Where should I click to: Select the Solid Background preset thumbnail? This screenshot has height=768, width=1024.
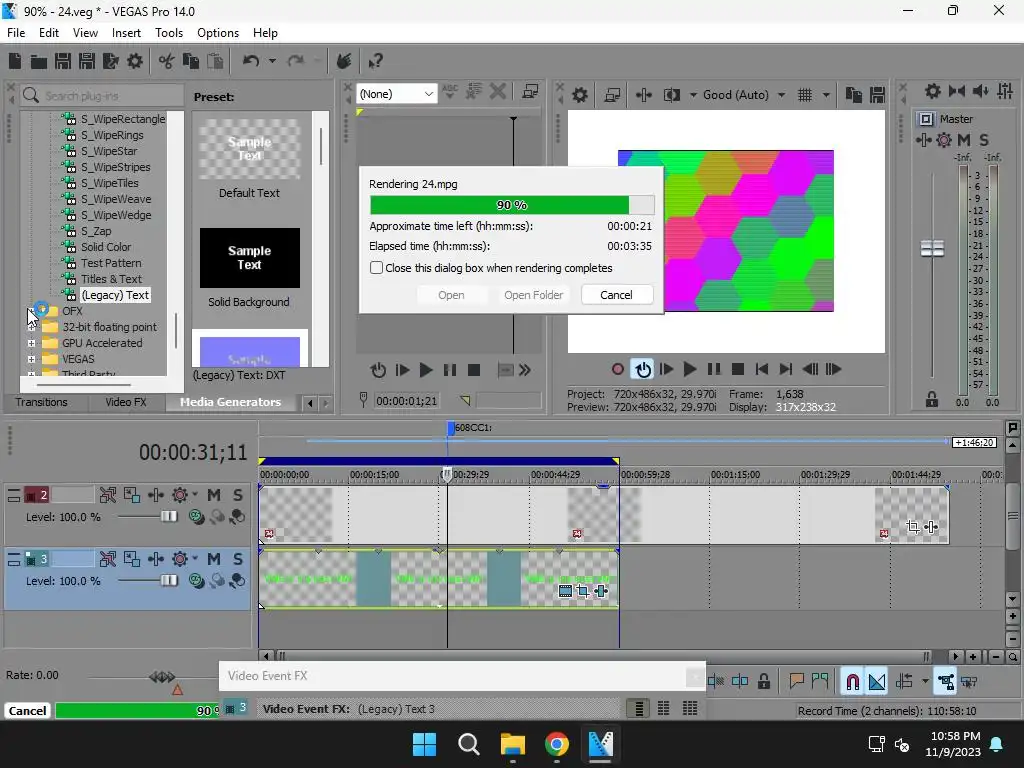point(249,258)
